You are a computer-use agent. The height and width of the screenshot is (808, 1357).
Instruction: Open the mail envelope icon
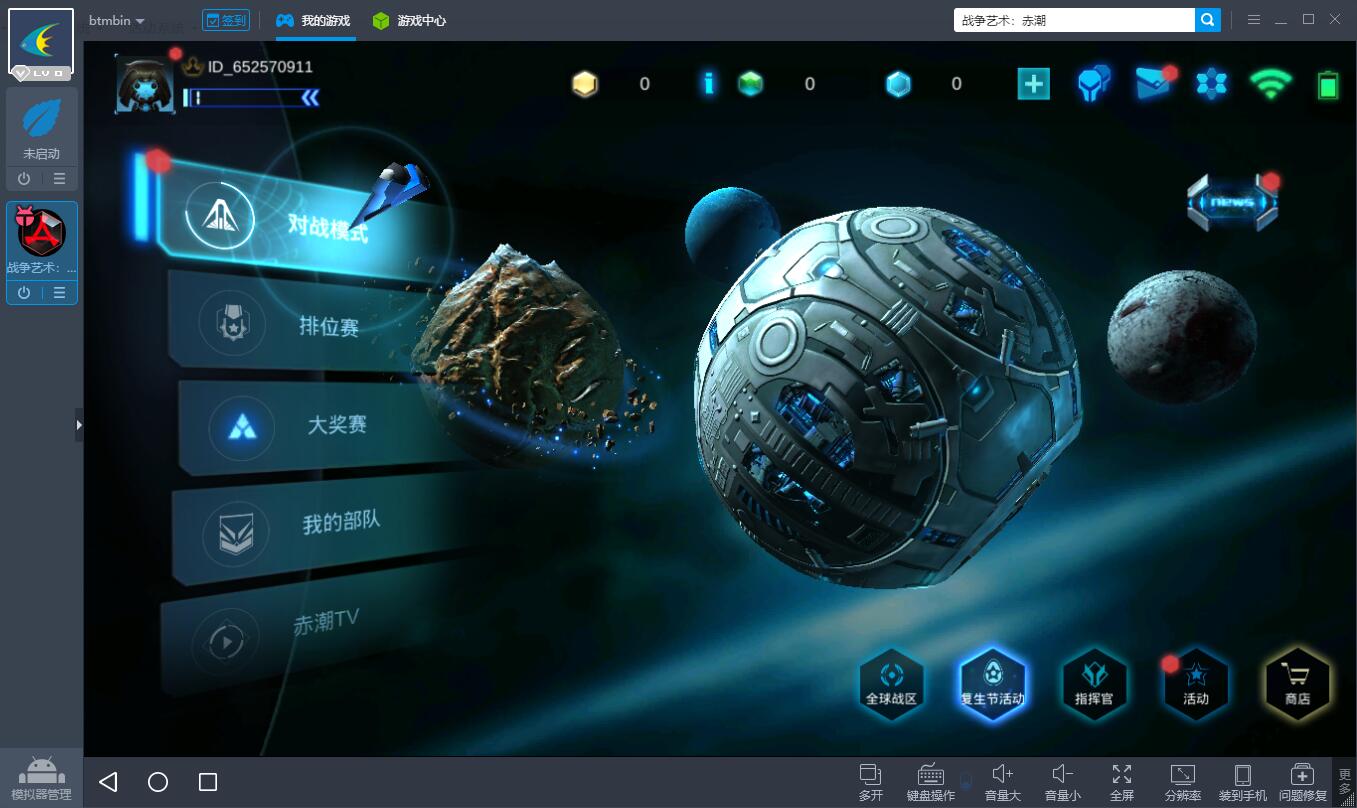(x=1153, y=84)
